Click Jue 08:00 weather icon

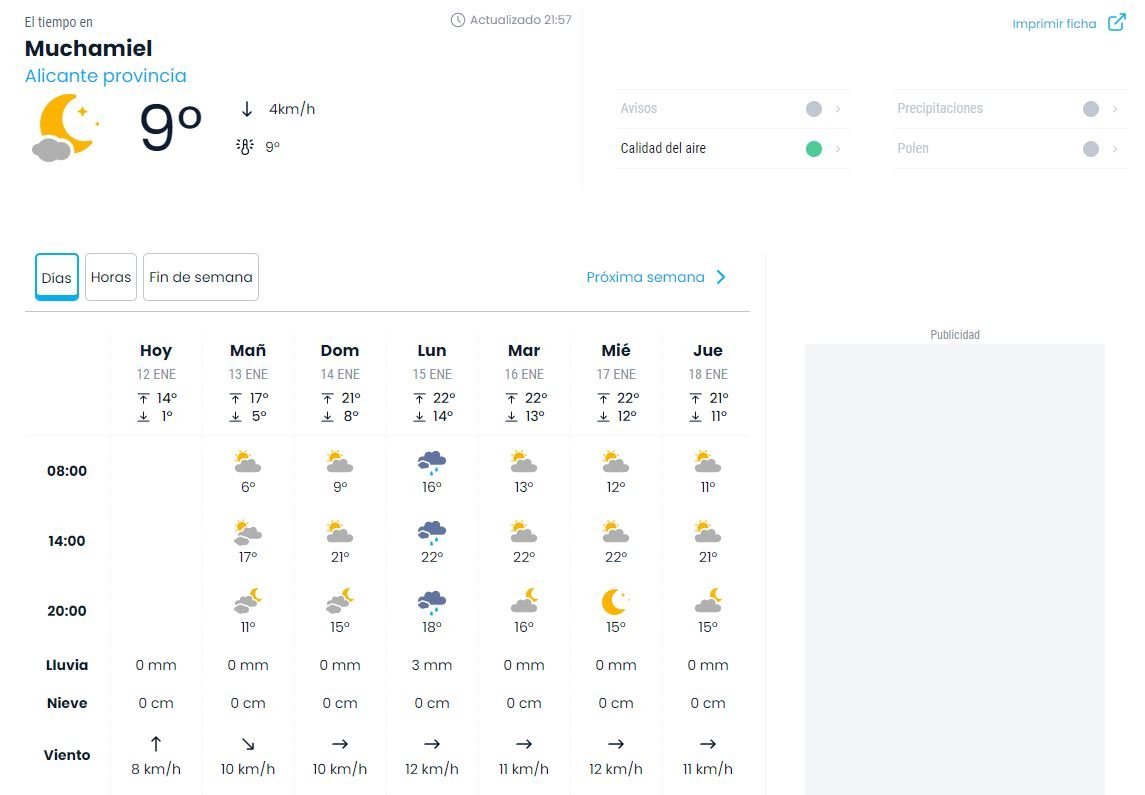click(708, 462)
